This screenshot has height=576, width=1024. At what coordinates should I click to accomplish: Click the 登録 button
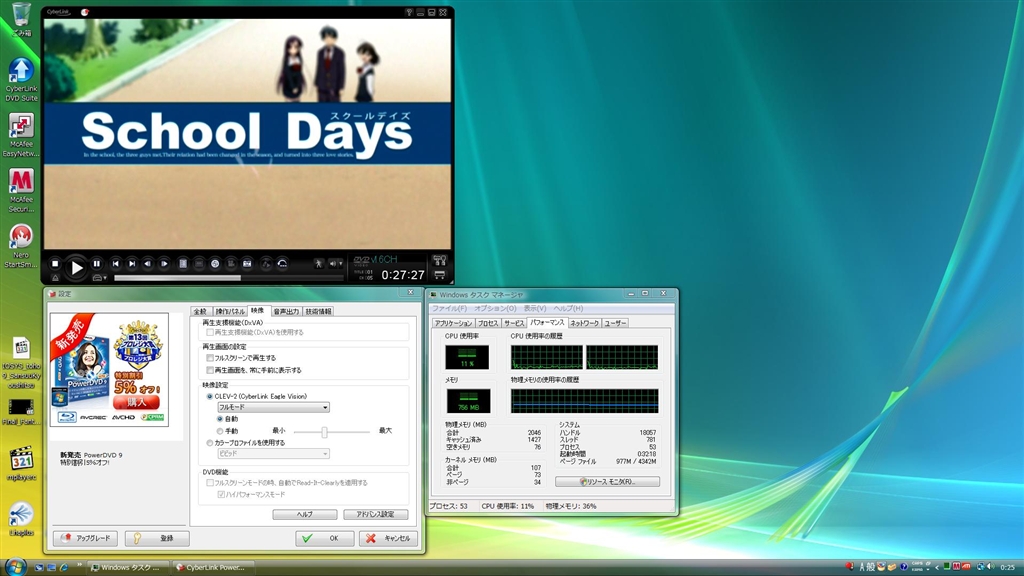pos(157,538)
